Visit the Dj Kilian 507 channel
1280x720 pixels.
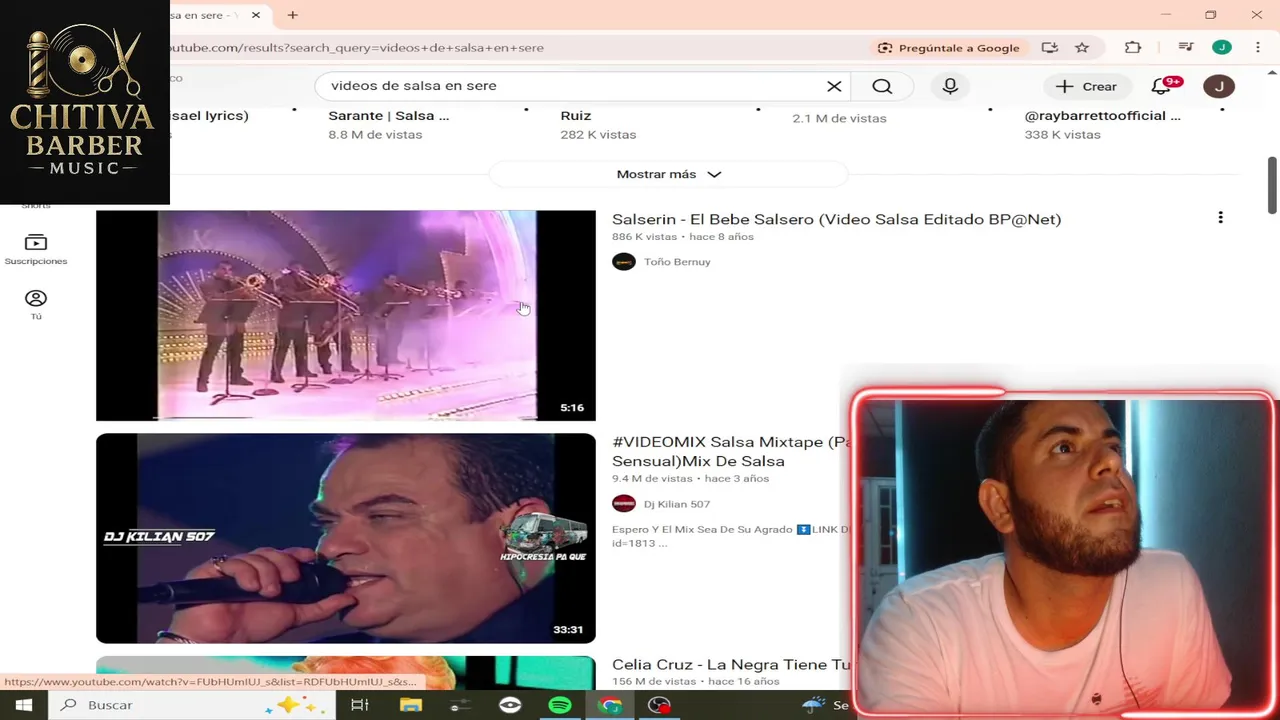[x=677, y=504]
